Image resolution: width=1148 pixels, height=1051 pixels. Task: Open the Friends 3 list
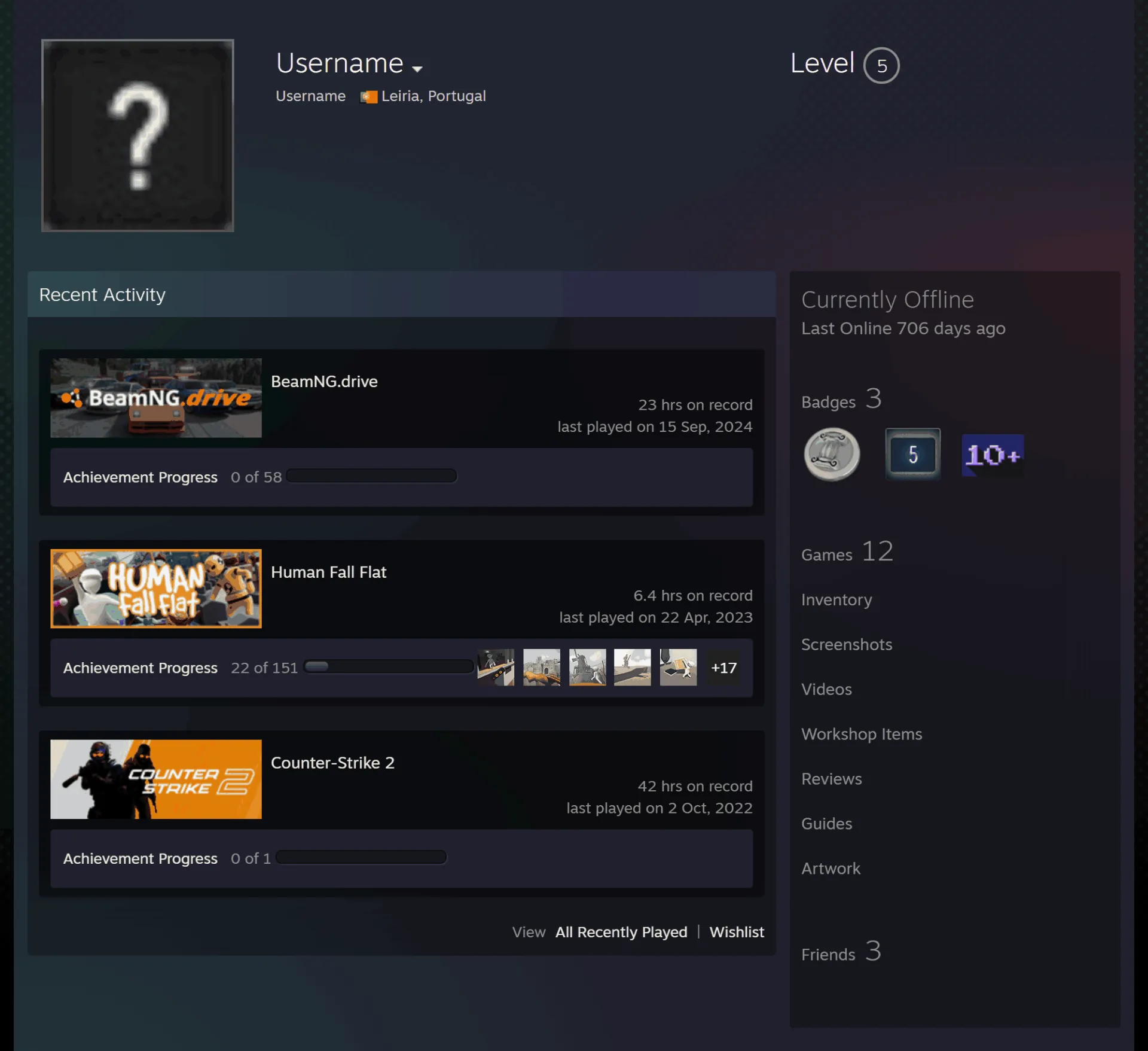[x=841, y=952]
